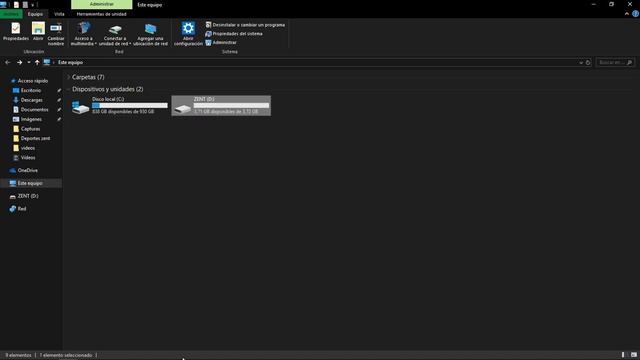Switch to the Vista ribbon tab

tap(59, 14)
